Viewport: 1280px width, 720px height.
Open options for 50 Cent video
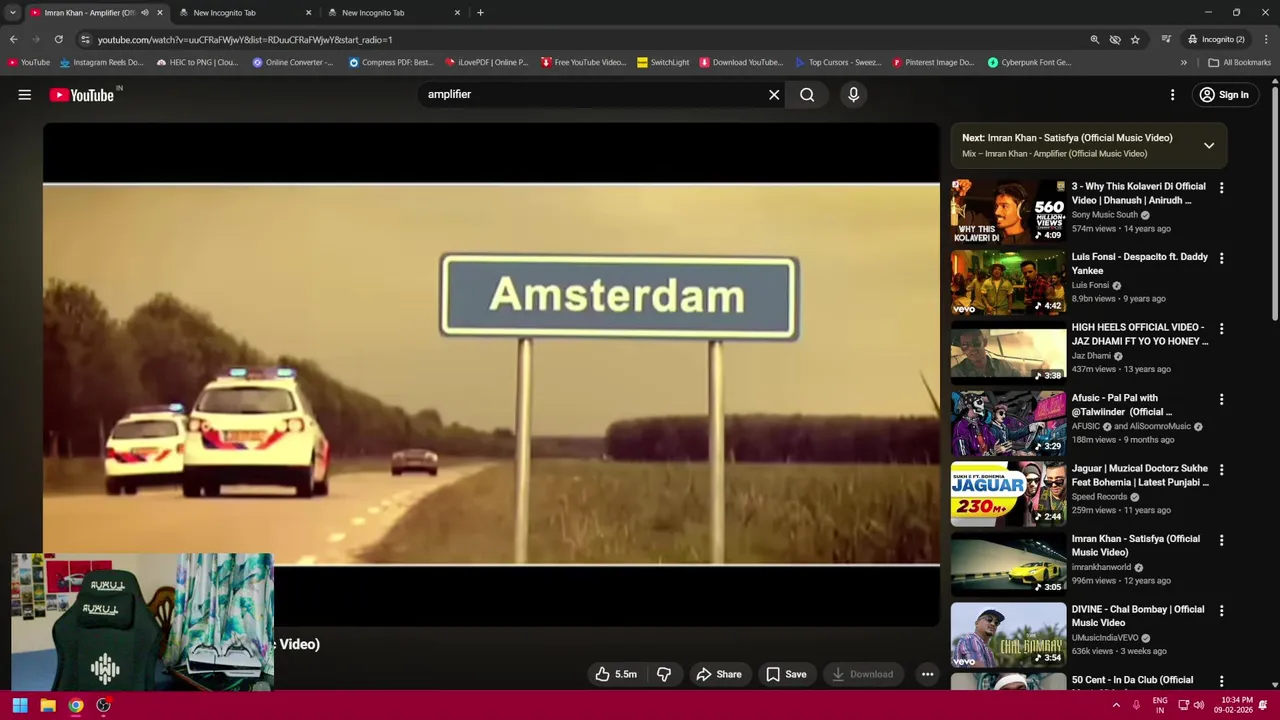coord(1221,681)
